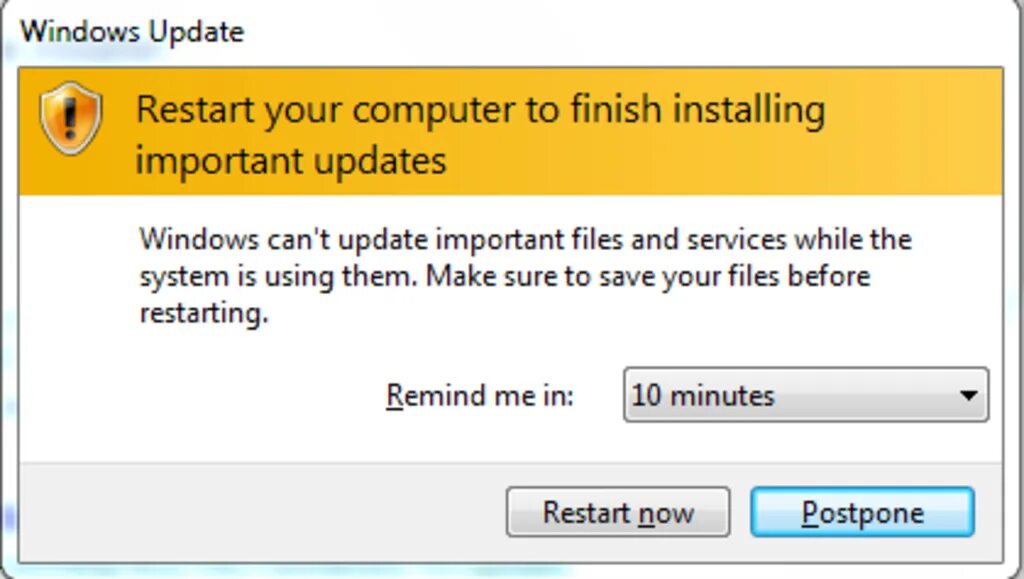Click the "Remind me in:" label
Viewport: 1024px width, 579px height.
480,396
